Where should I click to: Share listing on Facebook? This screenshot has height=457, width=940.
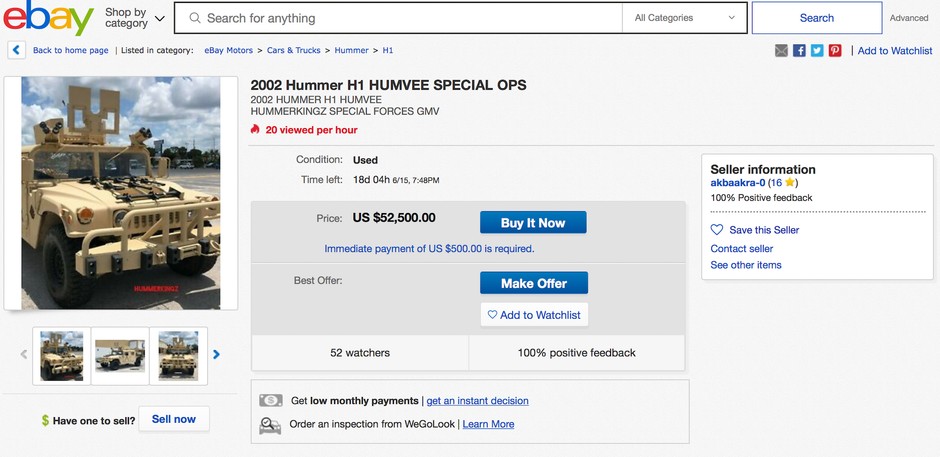799,51
